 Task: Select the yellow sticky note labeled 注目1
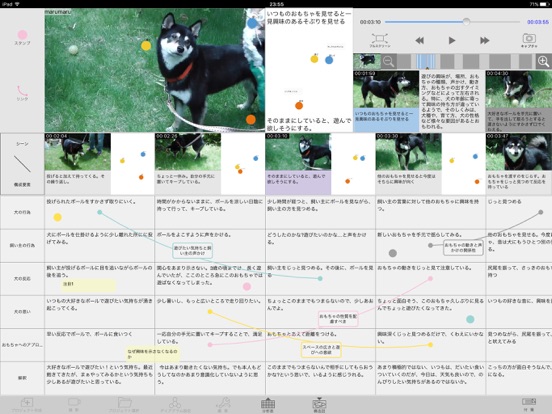click(88, 285)
